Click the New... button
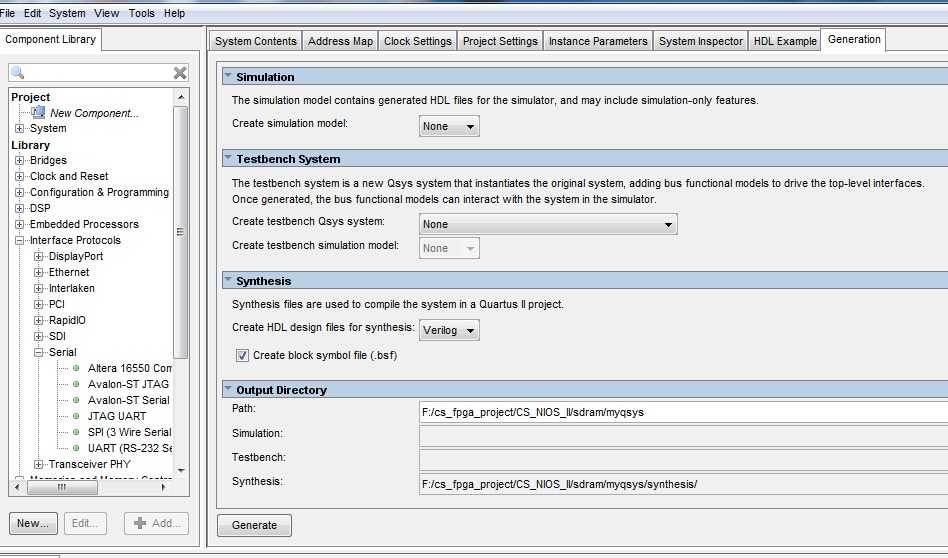 (33, 524)
